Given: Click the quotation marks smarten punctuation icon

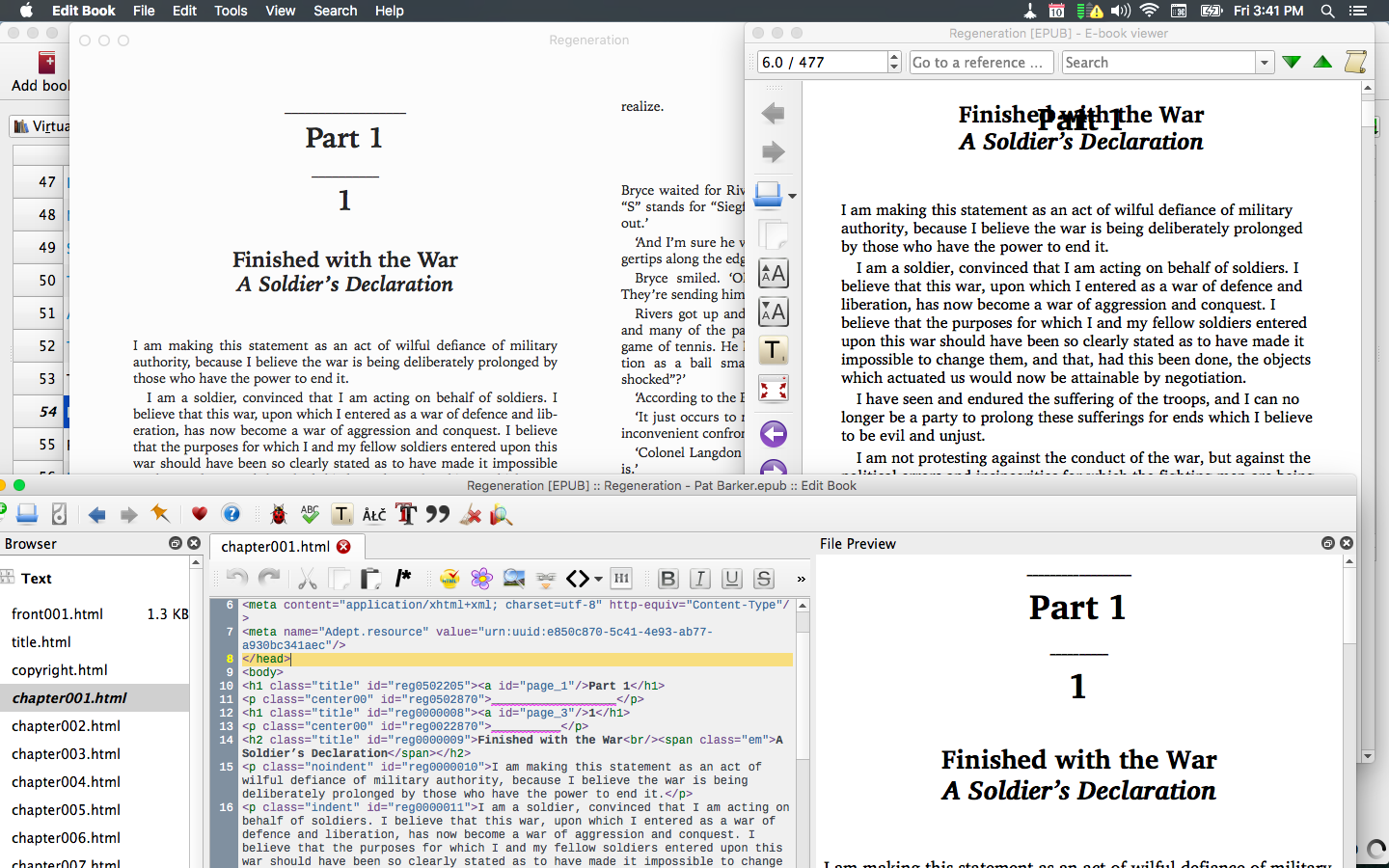Looking at the screenshot, I should click(438, 514).
